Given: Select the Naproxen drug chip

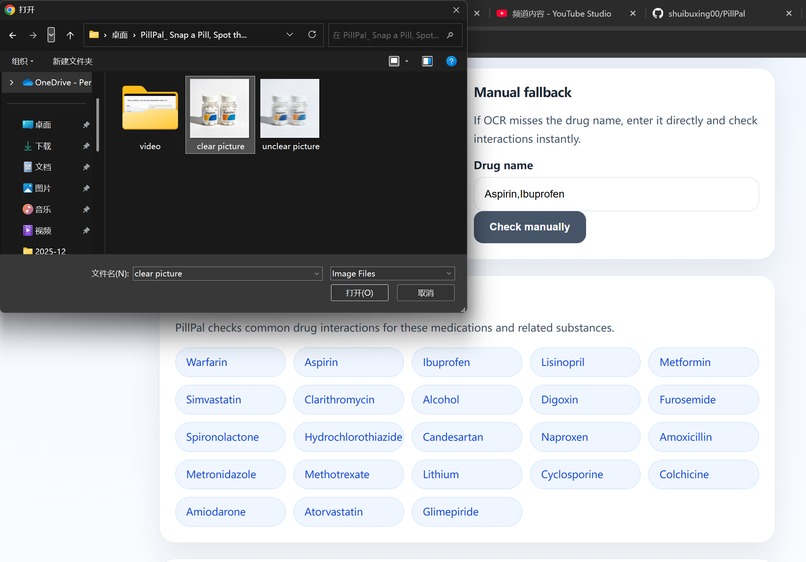Looking at the screenshot, I should (585, 437).
